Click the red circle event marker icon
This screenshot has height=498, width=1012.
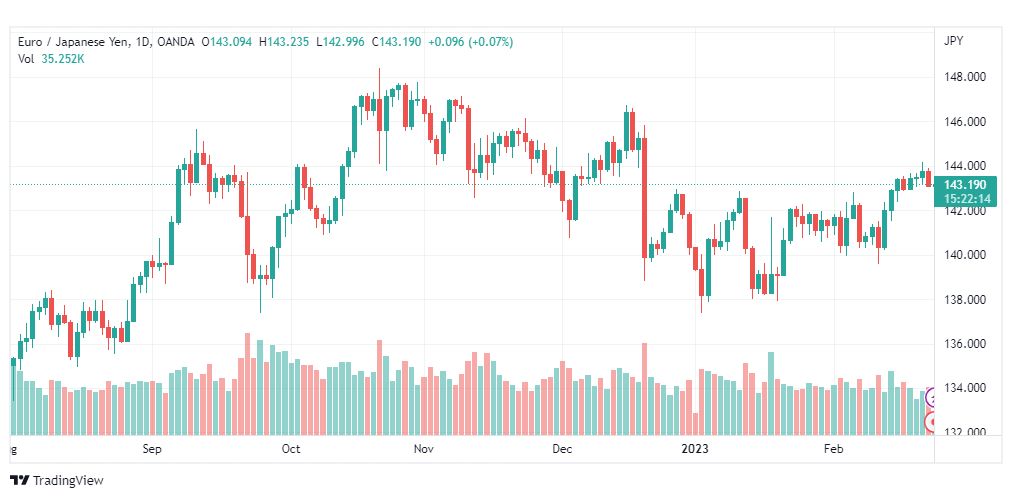[x=931, y=423]
